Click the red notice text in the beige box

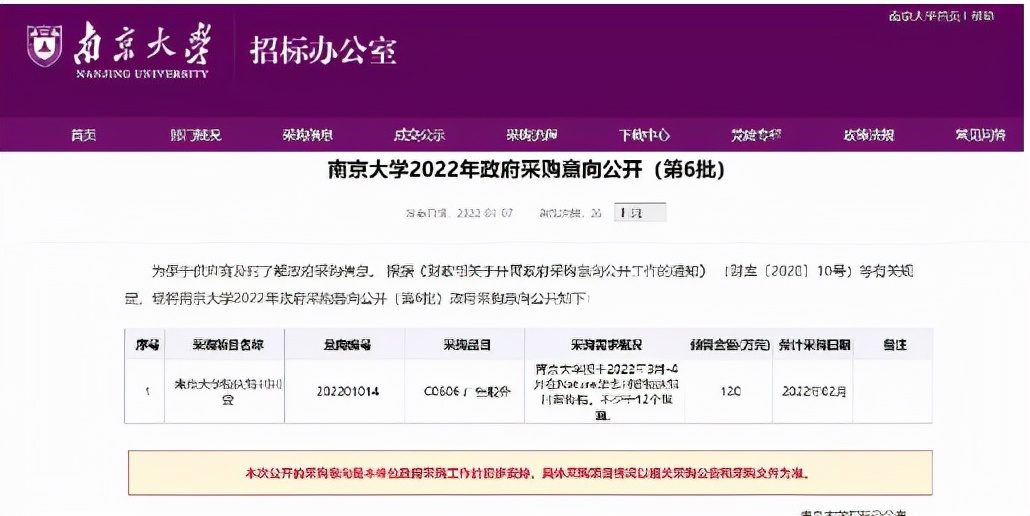tap(528, 473)
